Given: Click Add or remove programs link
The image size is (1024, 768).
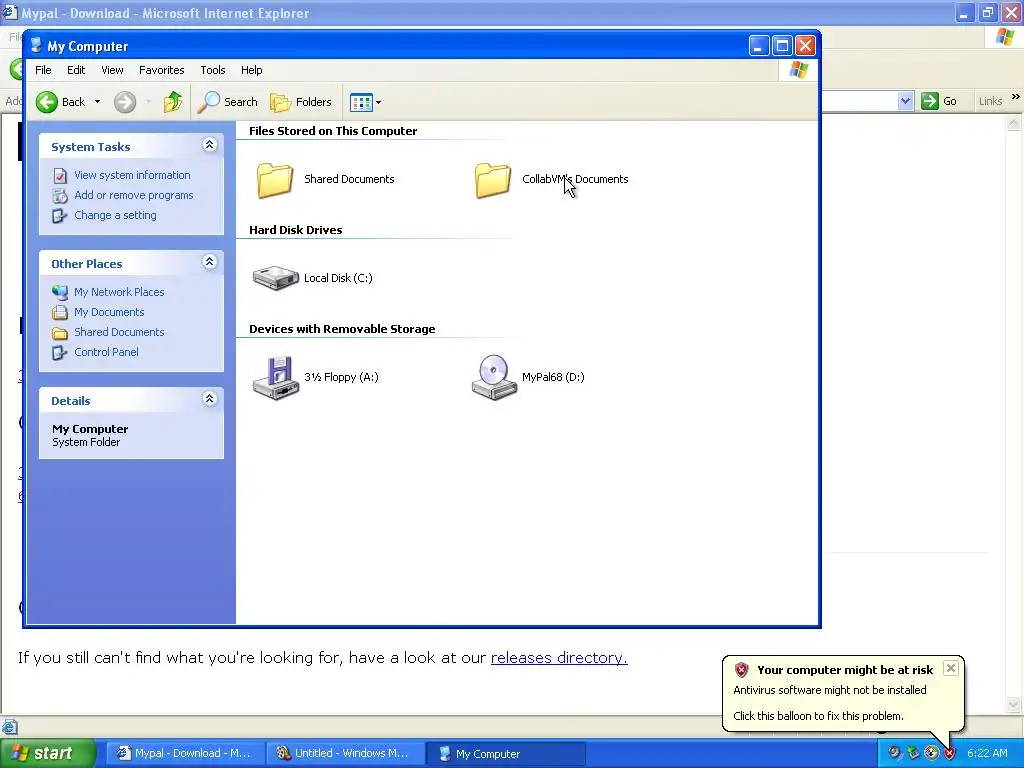Looking at the screenshot, I should click(x=134, y=195).
